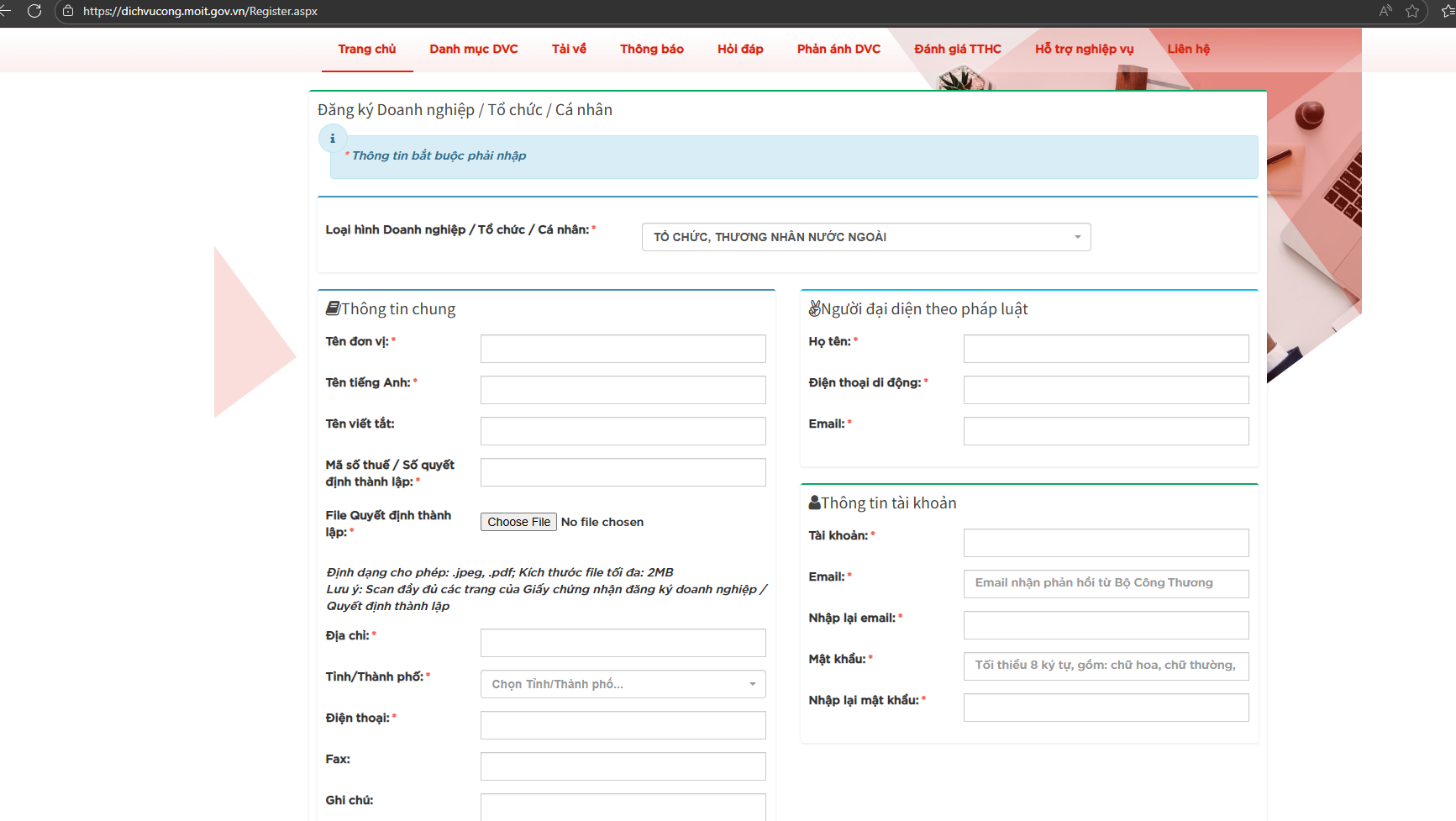Image resolution: width=1456 pixels, height=821 pixels.
Task: Click the book icon beside Thông tin chung
Action: pyautogui.click(x=333, y=308)
